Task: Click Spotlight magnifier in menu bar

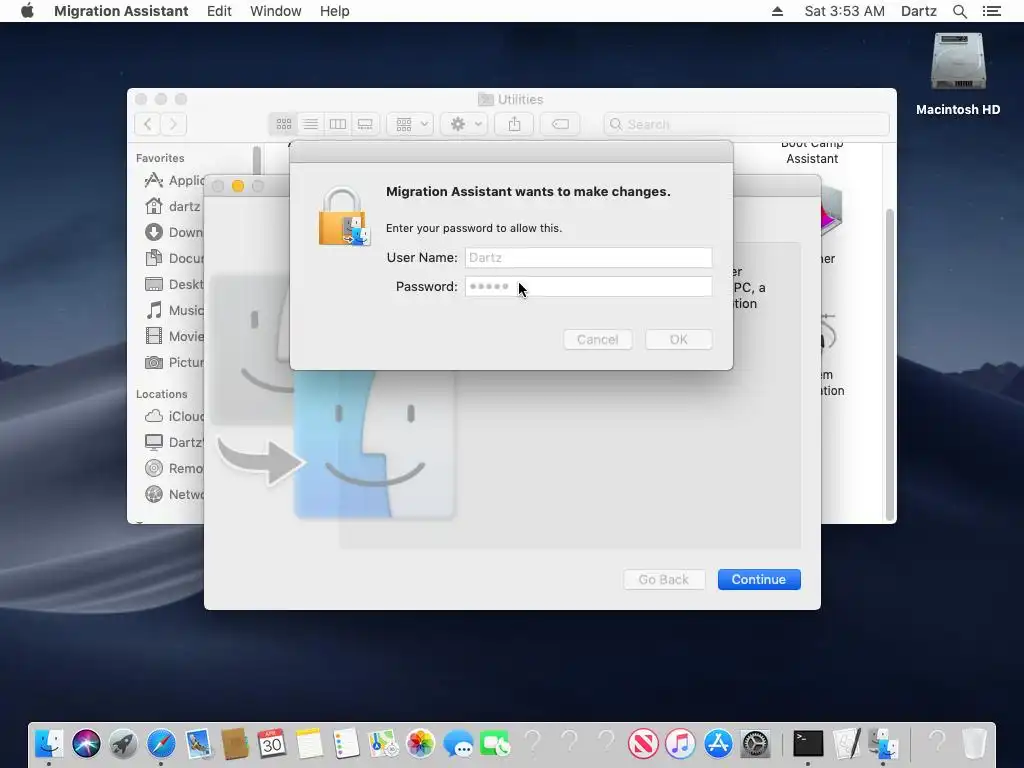Action: pos(959,11)
